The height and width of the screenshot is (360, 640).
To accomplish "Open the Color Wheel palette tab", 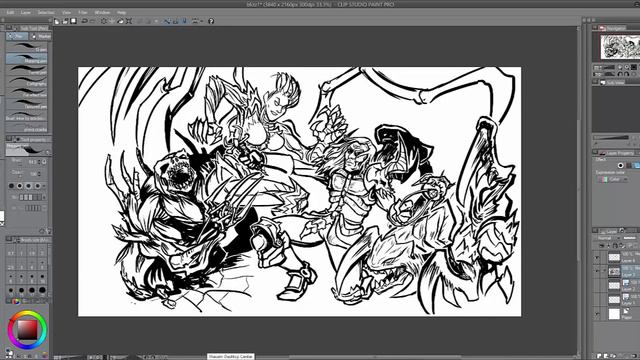I will tap(16, 301).
